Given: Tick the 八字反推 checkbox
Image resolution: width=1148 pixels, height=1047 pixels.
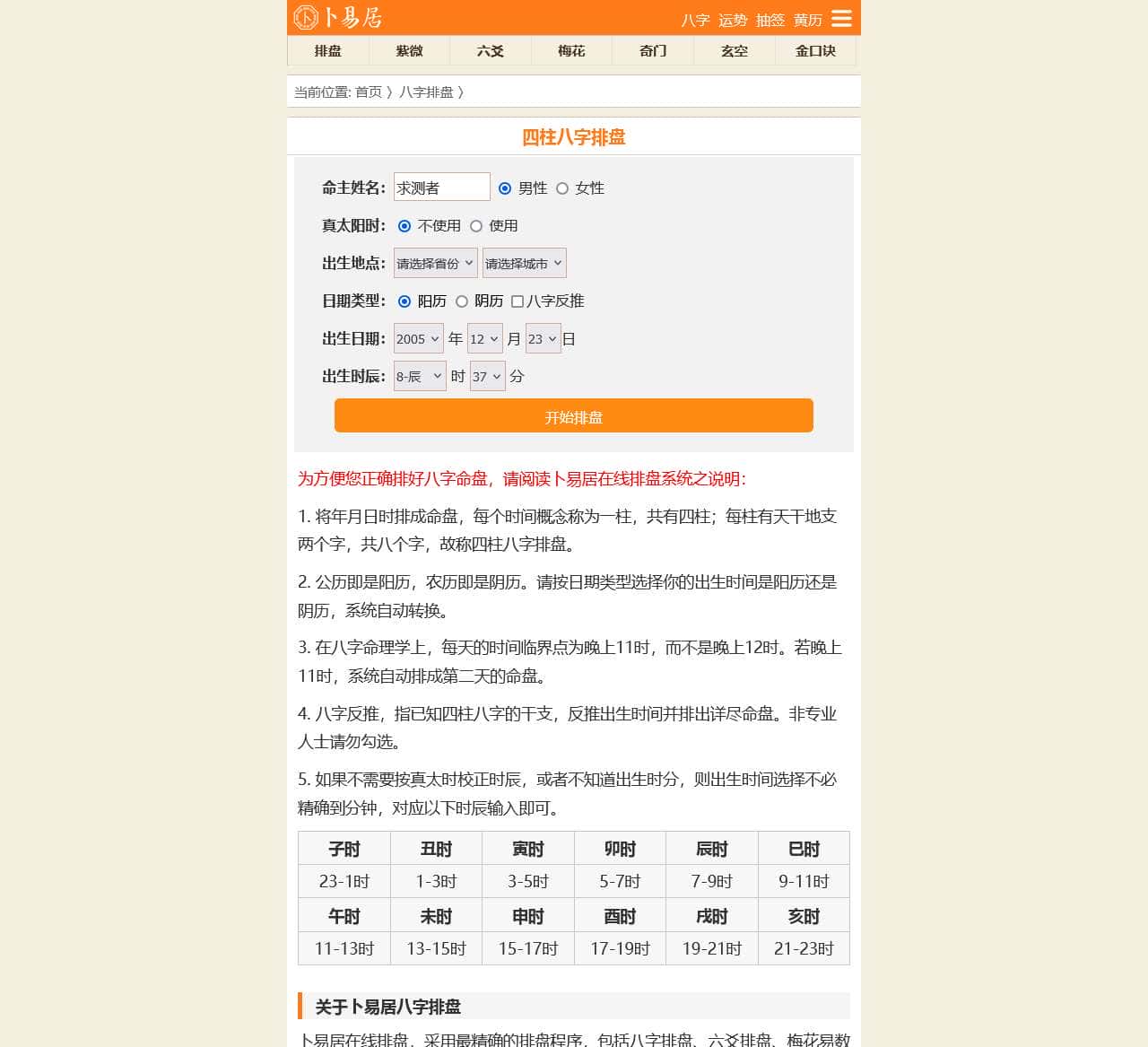Looking at the screenshot, I should pos(517,301).
